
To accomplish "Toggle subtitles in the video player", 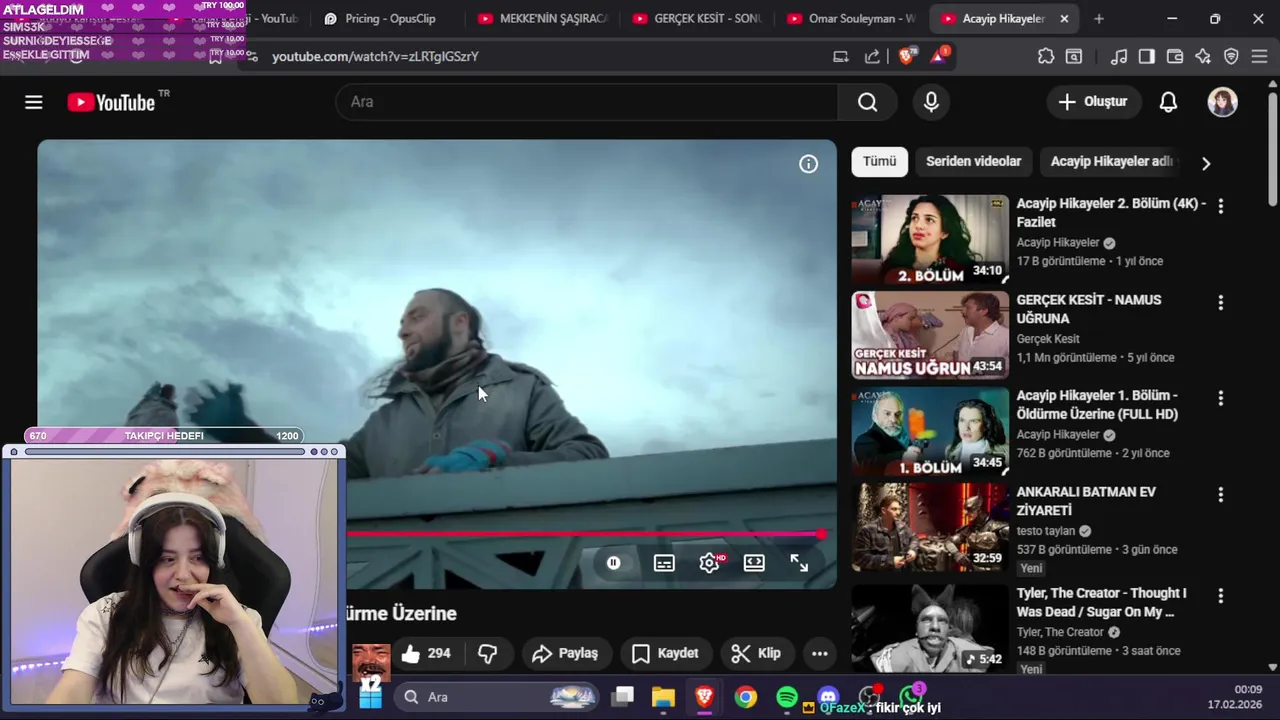I will pos(664,563).
